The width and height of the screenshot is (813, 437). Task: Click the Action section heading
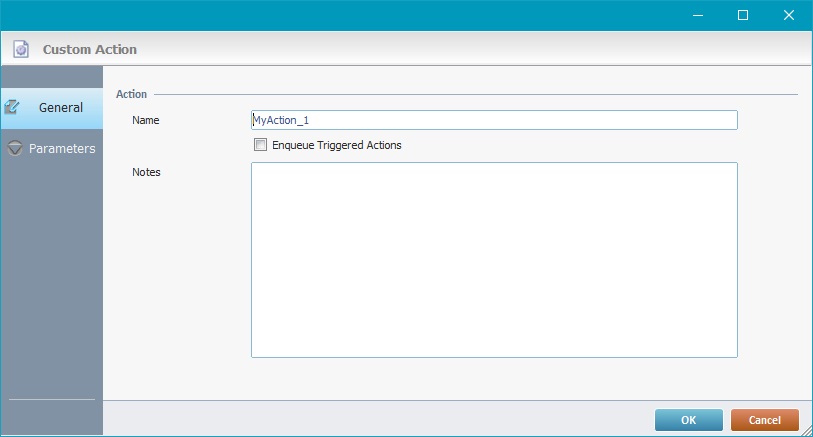[x=132, y=94]
